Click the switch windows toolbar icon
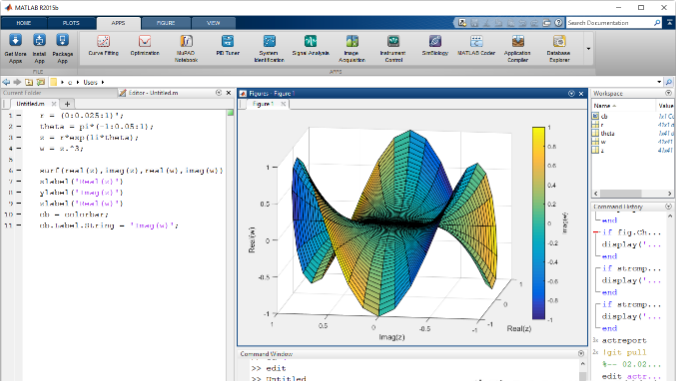This screenshot has width=678, height=381. [547, 22]
